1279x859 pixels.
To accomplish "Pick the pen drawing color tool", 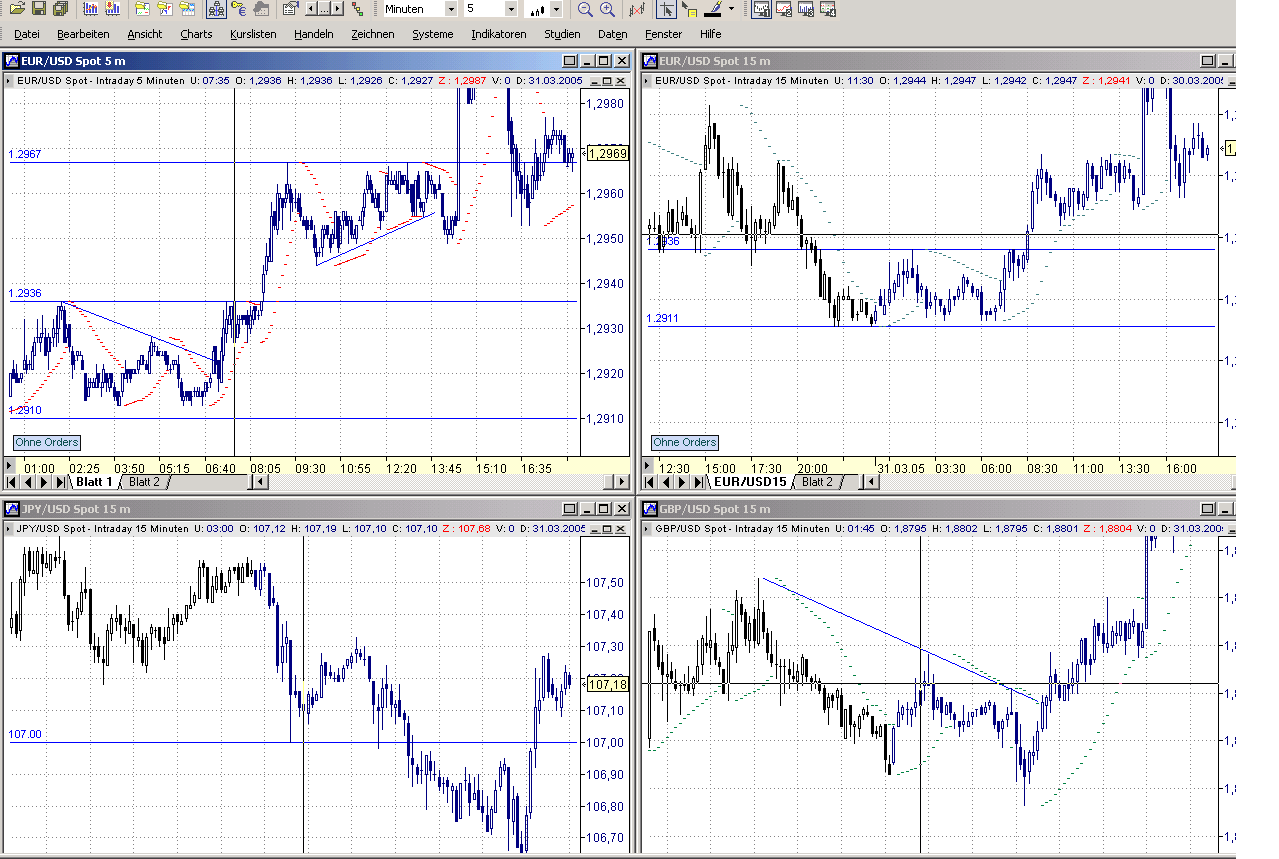I will (713, 9).
